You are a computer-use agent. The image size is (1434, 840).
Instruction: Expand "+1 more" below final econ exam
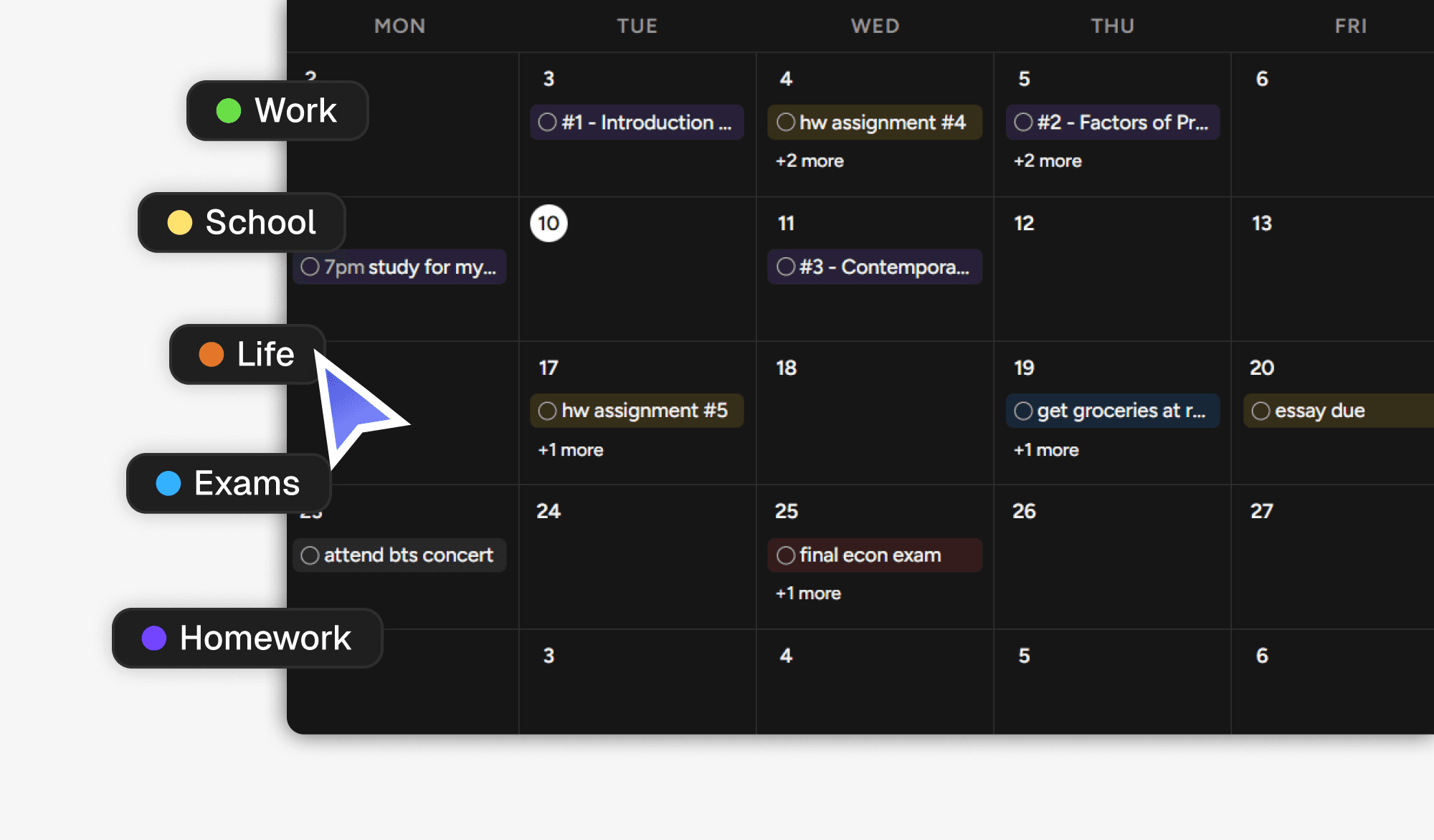808,593
